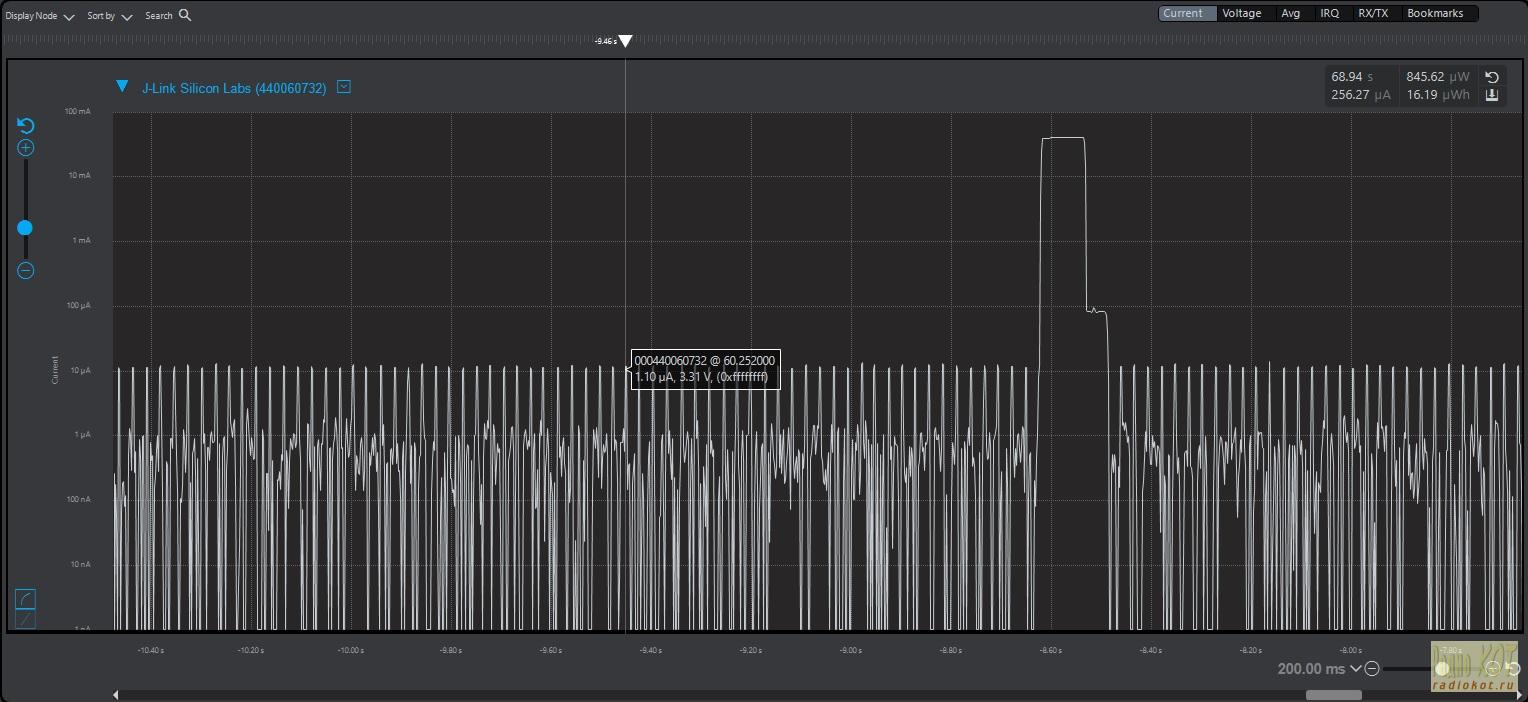
Task: Zoom out on the time axis
Action: [x=1372, y=668]
